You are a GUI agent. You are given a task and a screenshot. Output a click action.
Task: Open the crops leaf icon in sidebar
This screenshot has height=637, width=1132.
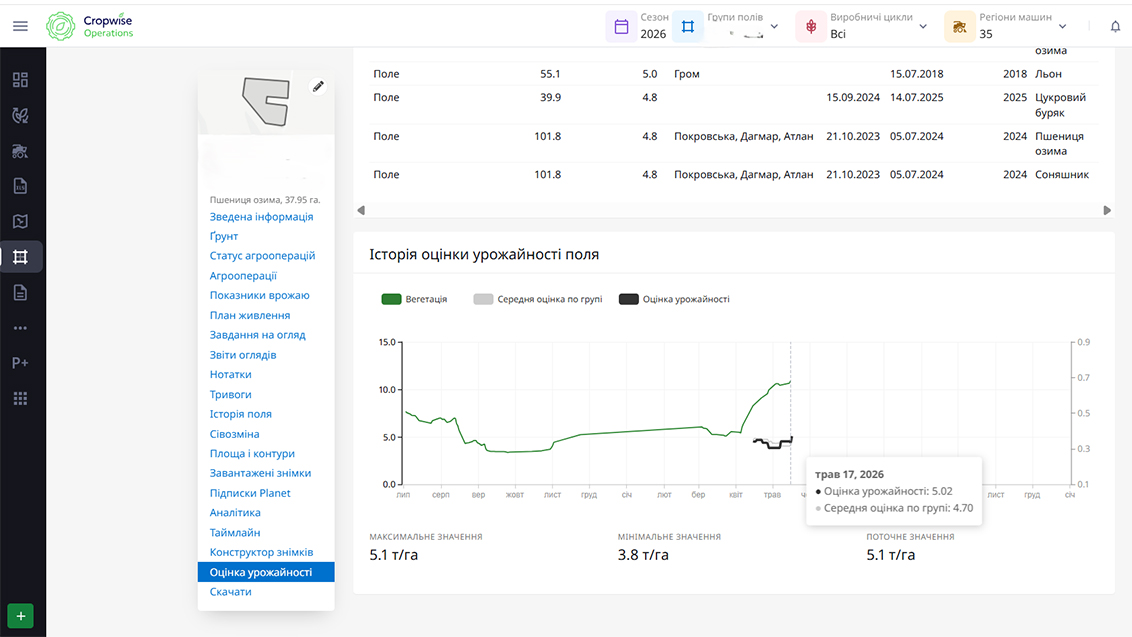[x=20, y=116]
